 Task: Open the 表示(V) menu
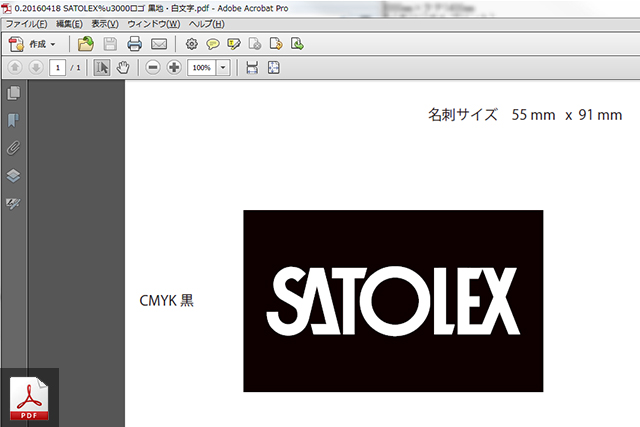point(105,24)
